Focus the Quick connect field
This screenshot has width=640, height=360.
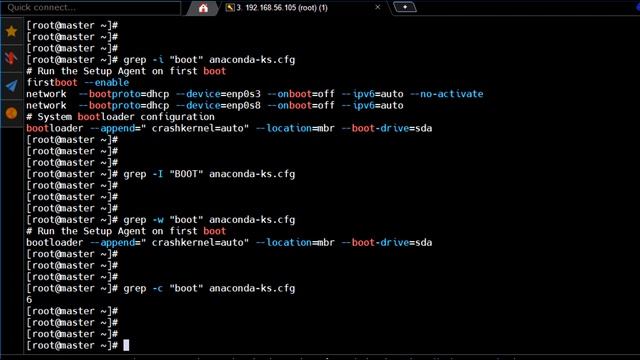(91, 7)
